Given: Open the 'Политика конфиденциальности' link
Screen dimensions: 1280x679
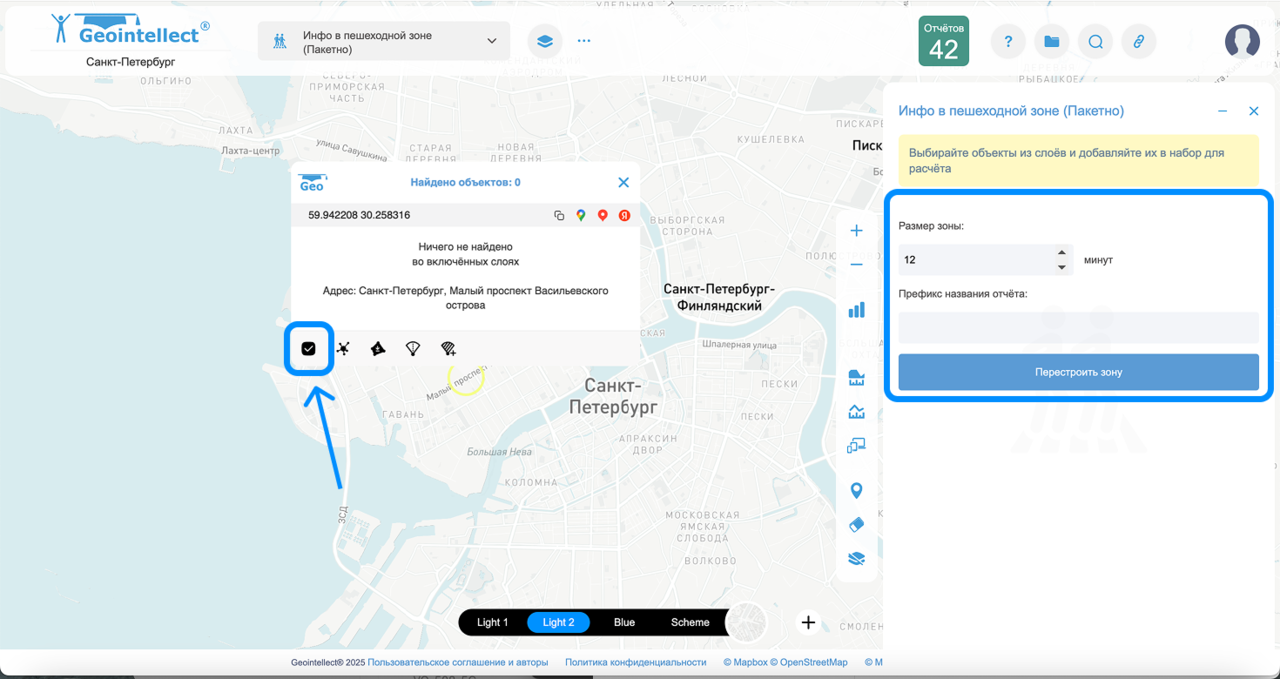Looking at the screenshot, I should [x=635, y=662].
